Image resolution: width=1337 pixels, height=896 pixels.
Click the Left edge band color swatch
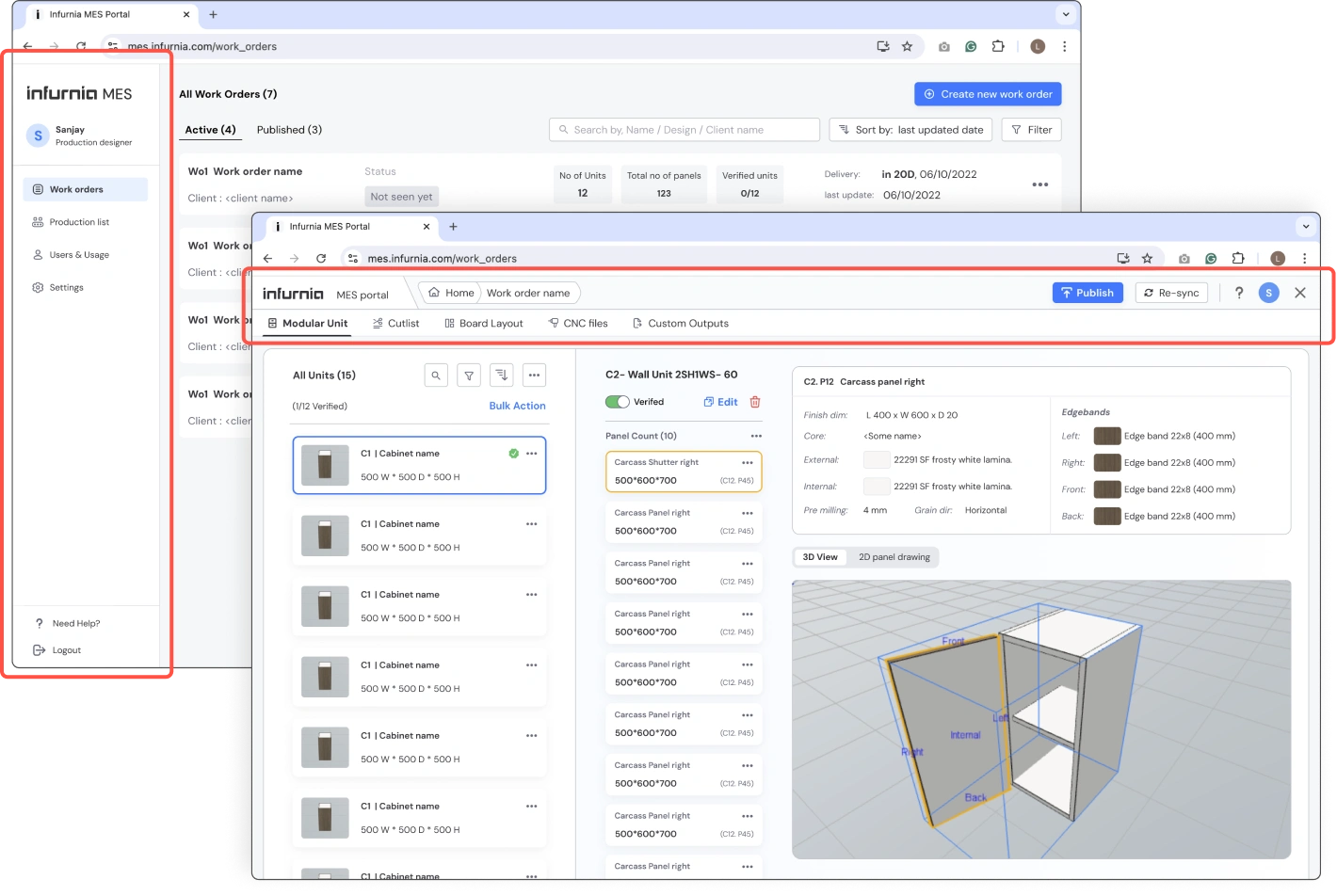point(1107,436)
